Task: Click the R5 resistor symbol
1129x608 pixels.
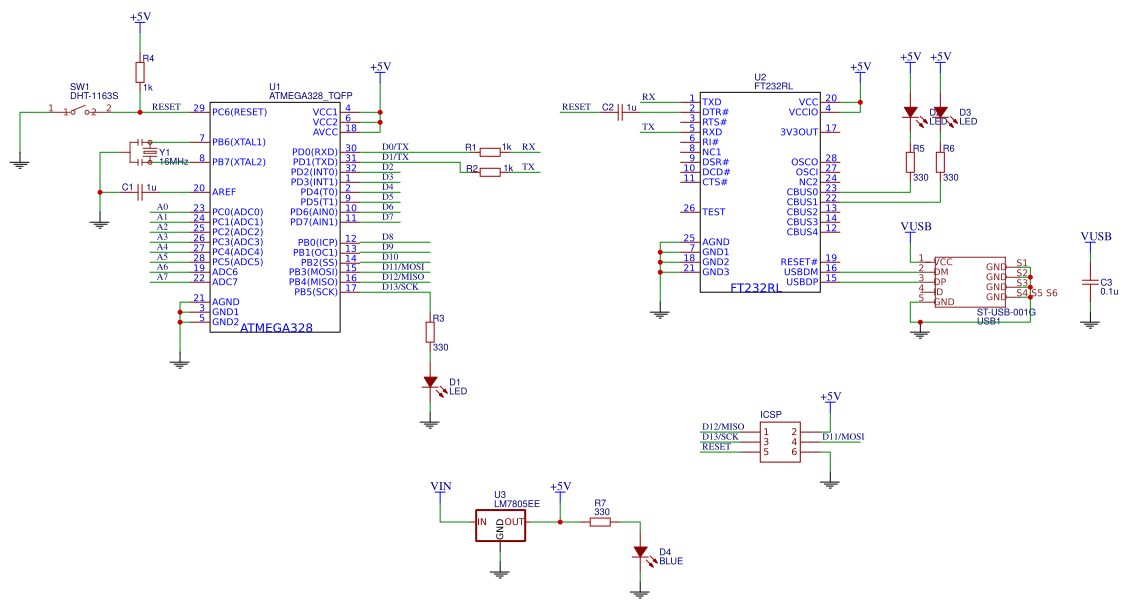Action: pyautogui.click(x=910, y=162)
